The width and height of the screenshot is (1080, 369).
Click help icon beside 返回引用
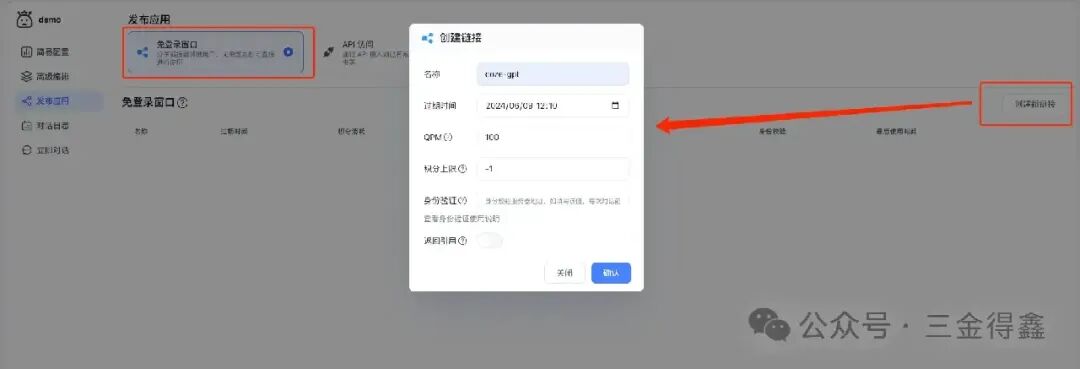(x=462, y=241)
